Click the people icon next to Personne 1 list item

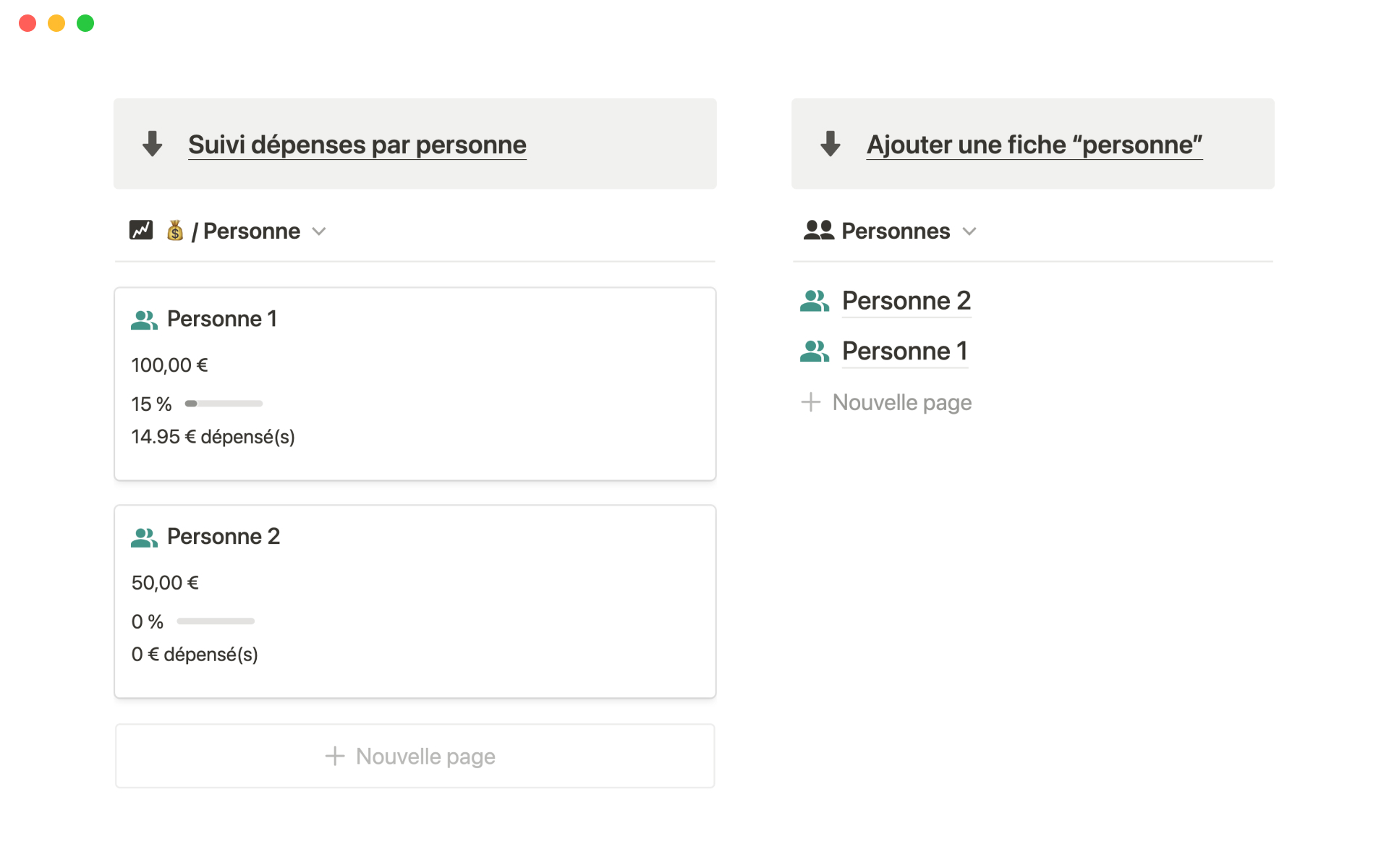point(815,352)
